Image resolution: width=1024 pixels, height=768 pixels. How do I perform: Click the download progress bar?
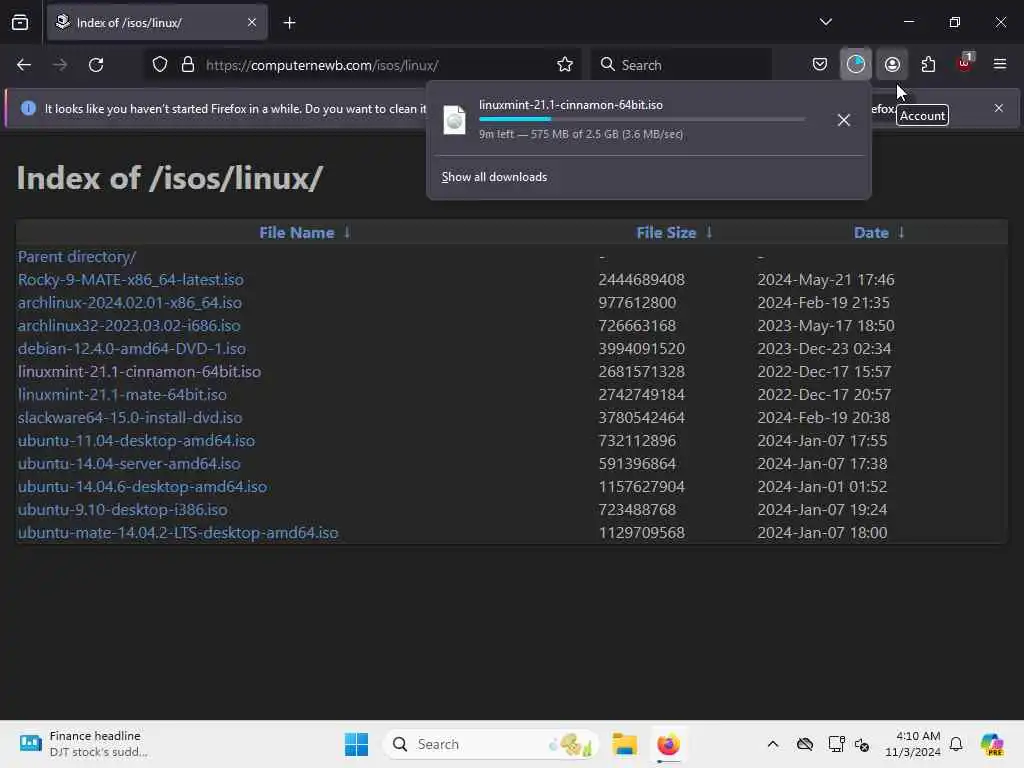[642, 119]
